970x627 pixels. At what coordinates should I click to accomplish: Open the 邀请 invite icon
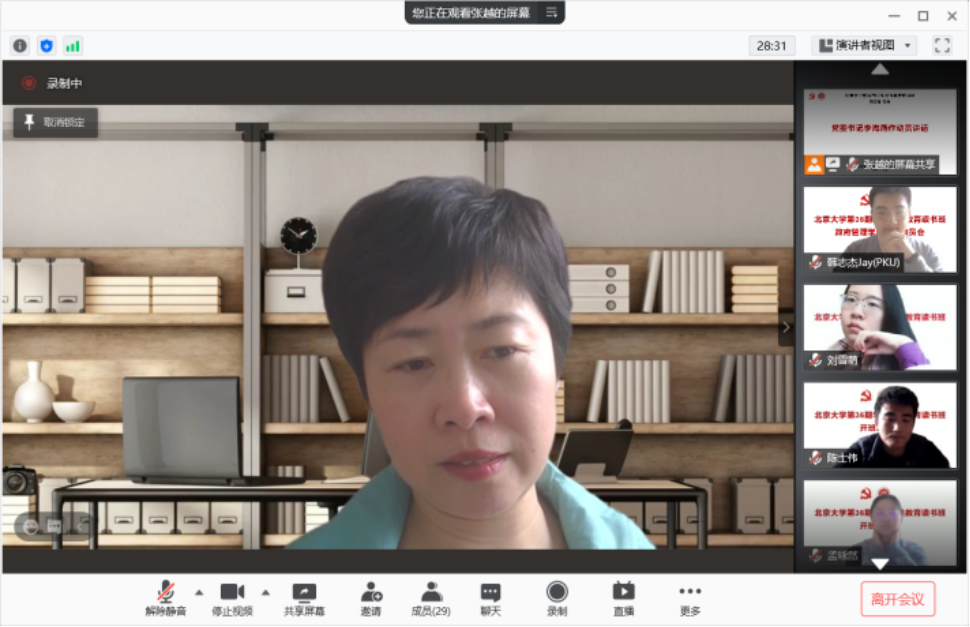coord(371,598)
